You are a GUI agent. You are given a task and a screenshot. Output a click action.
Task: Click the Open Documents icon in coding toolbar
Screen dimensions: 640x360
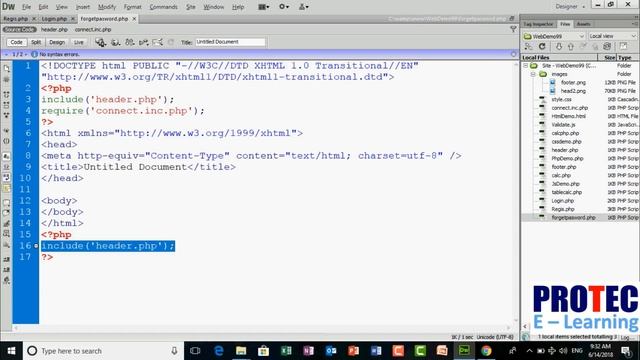pyautogui.click(x=7, y=69)
